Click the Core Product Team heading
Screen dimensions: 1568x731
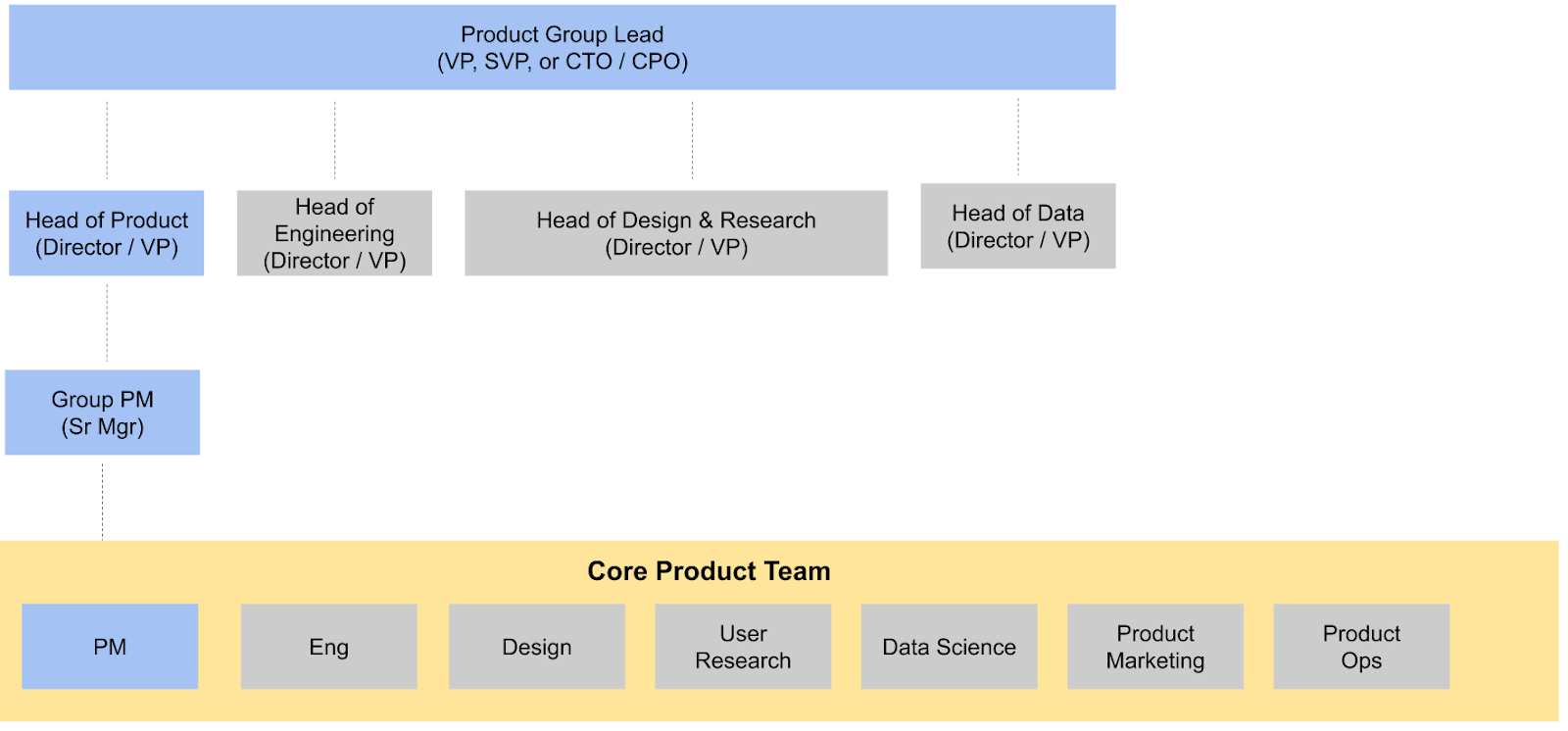click(x=709, y=571)
